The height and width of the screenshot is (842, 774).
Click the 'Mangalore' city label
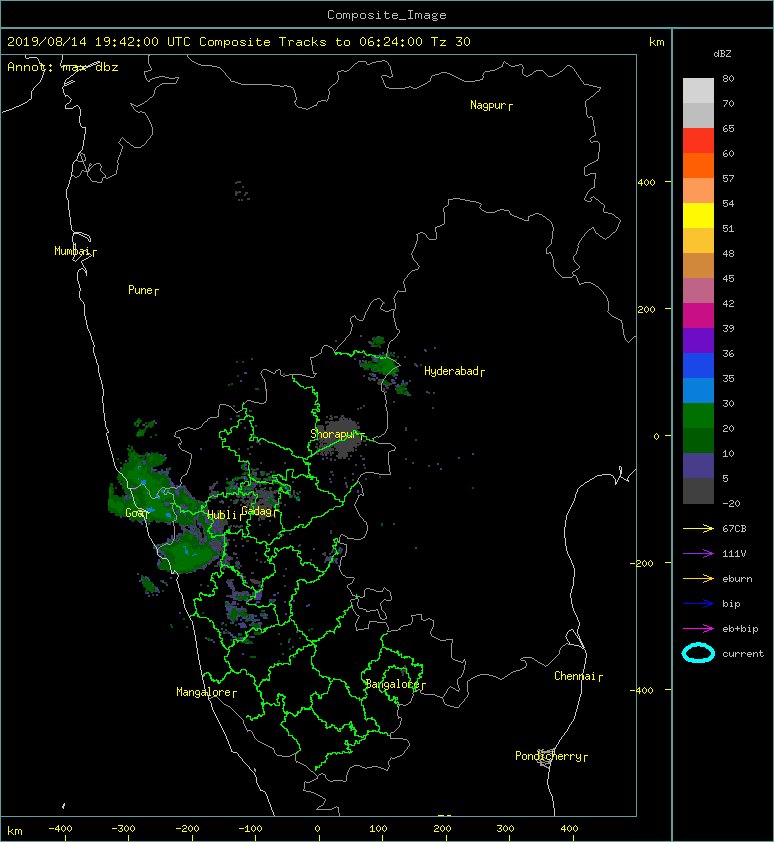click(x=204, y=692)
